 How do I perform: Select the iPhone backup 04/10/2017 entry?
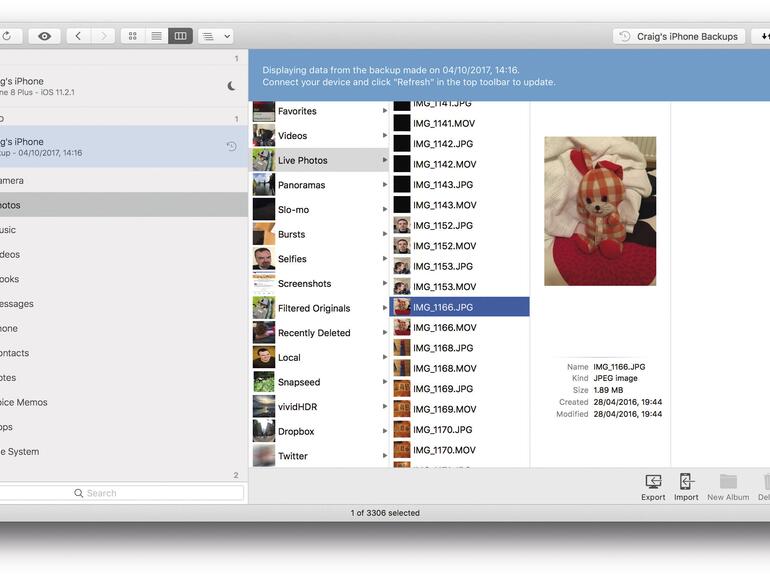click(x=124, y=146)
